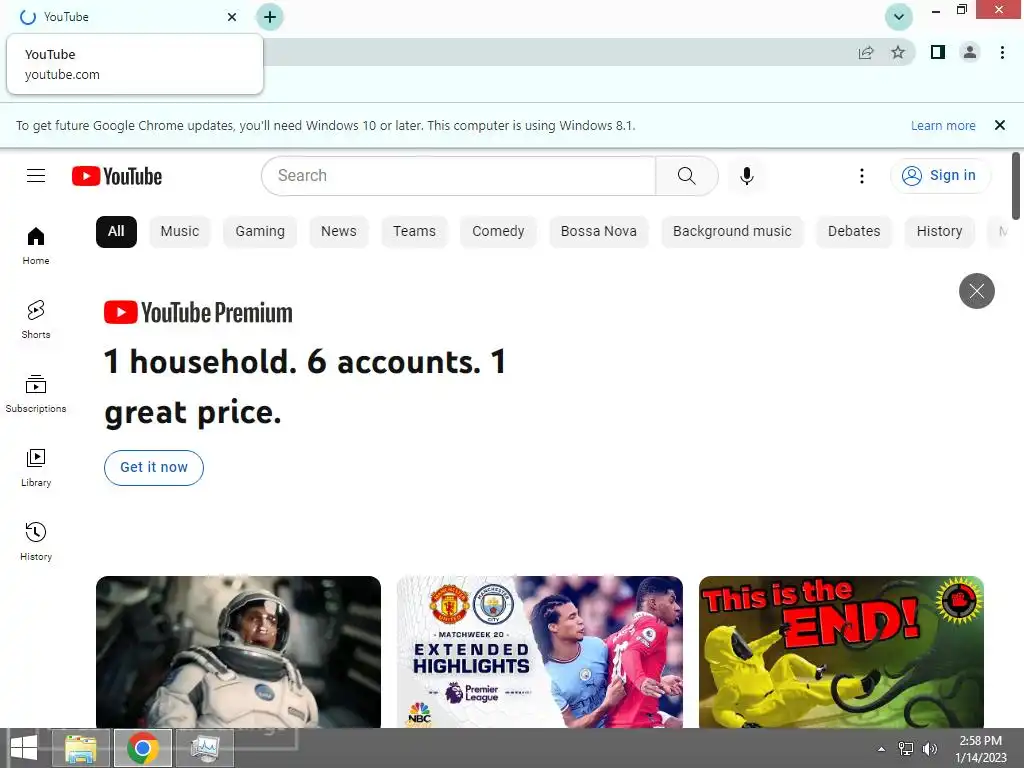Screen dimensions: 1024x768
Task: Open Shorts from the sidebar
Action: pos(36,319)
